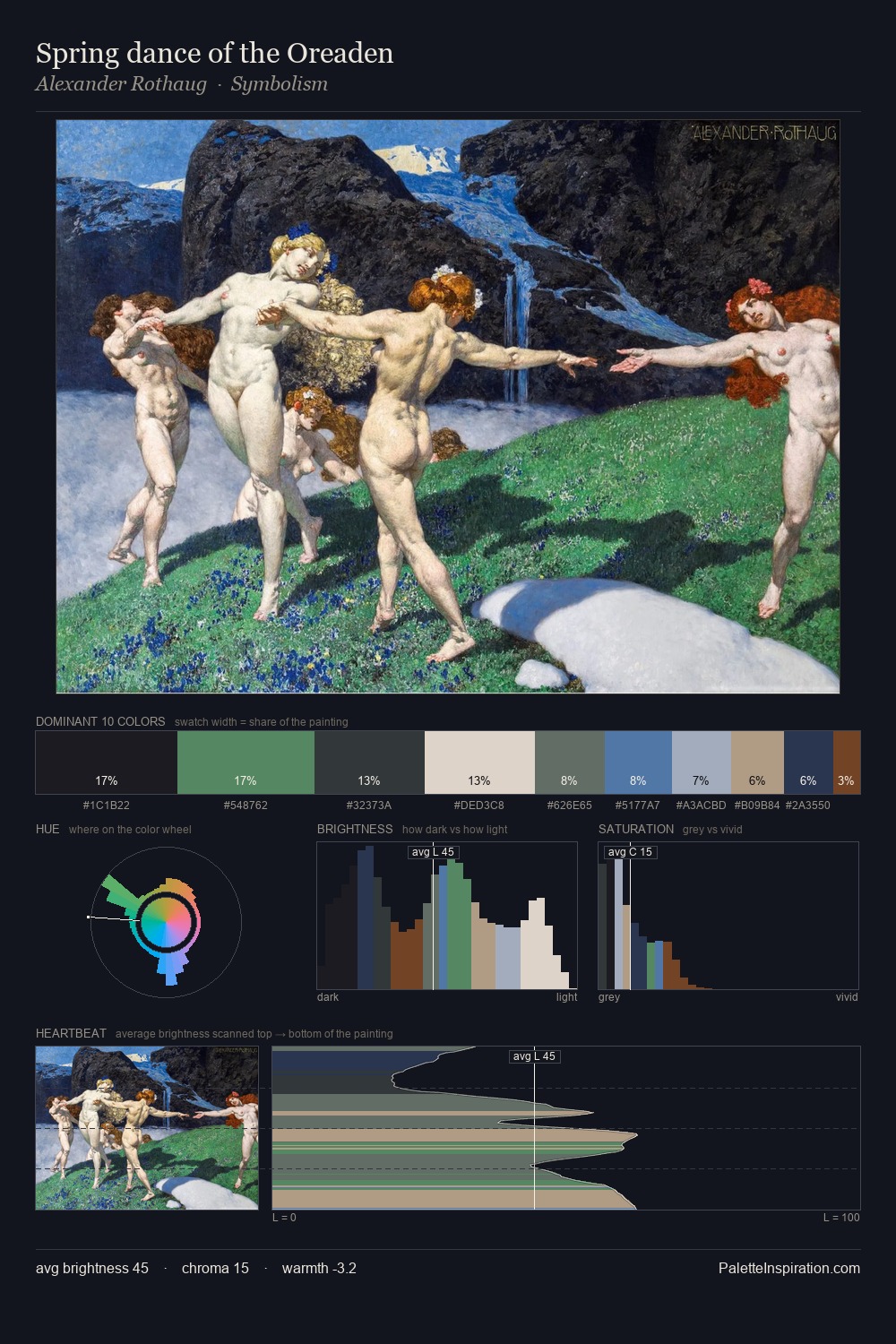896x1344 pixels.
Task: Click the artist name Alexander Rothaug
Action: tap(121, 84)
